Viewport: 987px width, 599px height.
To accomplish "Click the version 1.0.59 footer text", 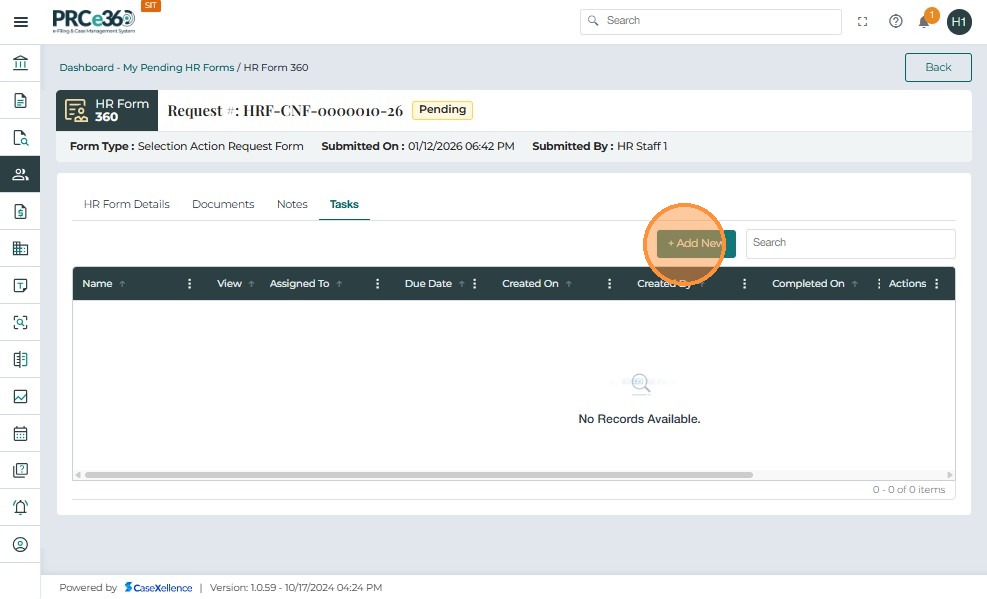I will (x=296, y=588).
